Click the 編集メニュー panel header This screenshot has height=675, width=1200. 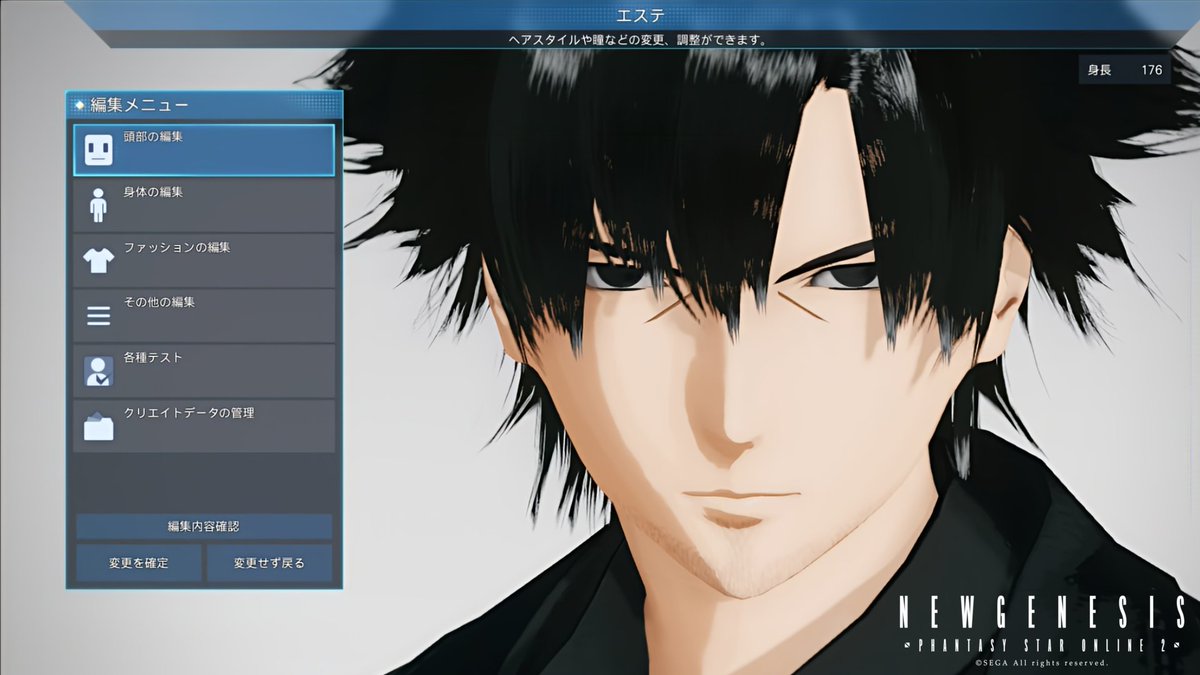coord(204,105)
